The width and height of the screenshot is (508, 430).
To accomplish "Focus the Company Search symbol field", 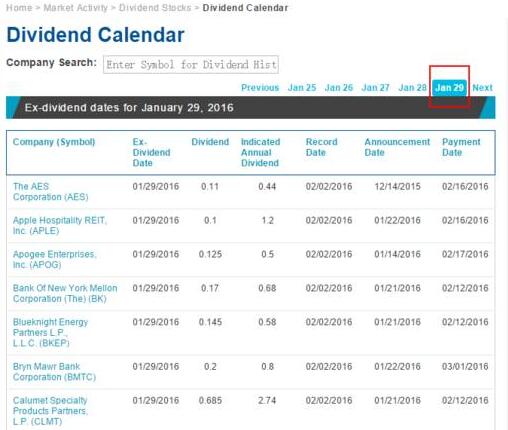I will coord(191,65).
